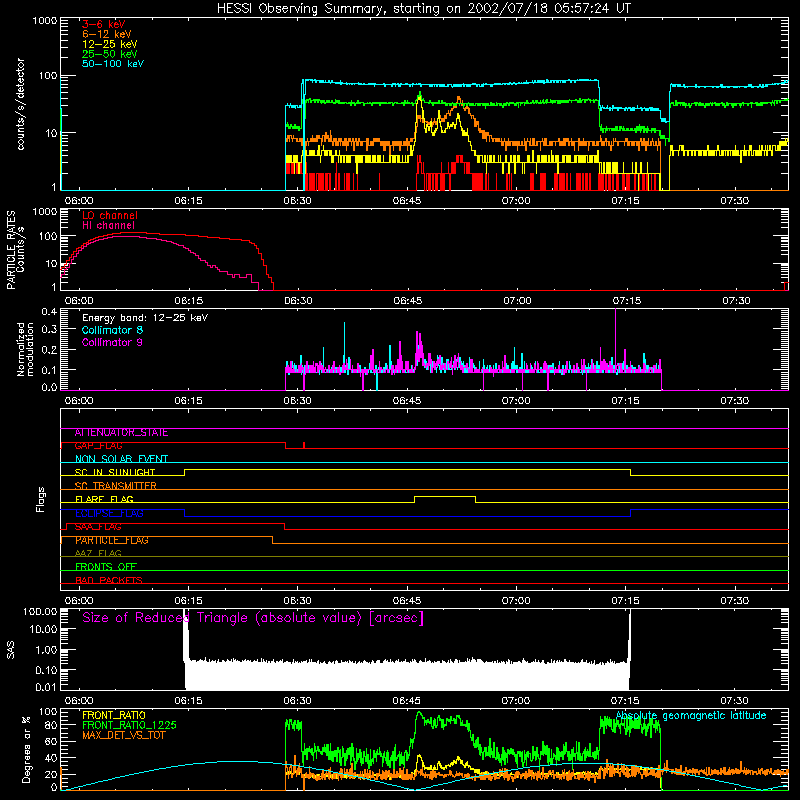
Task: Select the ECLIPSE_FLAG label
Action: click(109, 513)
